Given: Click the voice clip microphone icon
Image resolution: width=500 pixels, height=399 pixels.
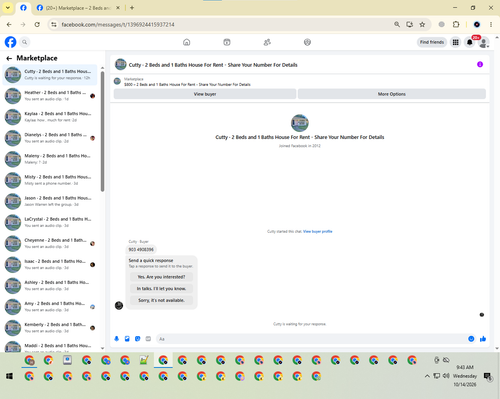Looking at the screenshot, I should coord(117,339).
